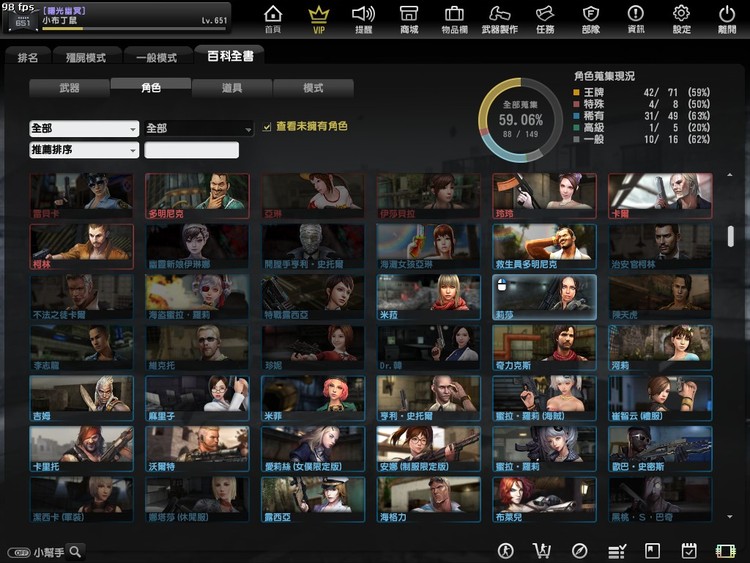Click the red 特殊 legend swatch
The image size is (750, 563).
tap(576, 104)
